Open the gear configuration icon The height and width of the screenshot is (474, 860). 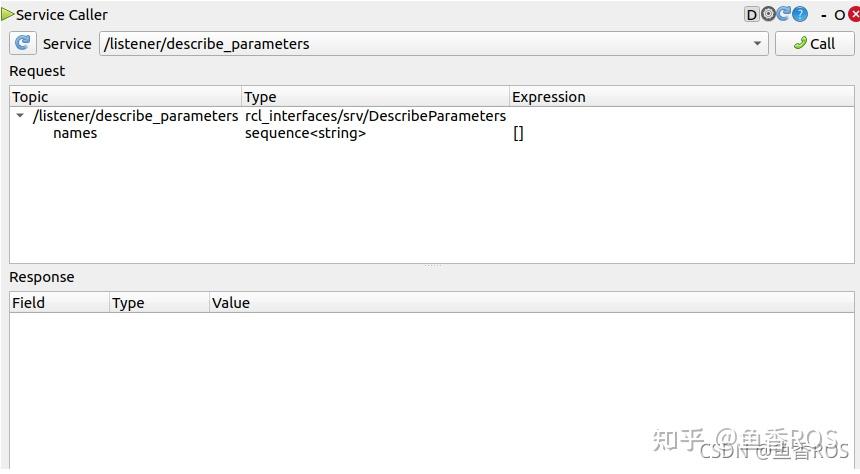coord(768,14)
